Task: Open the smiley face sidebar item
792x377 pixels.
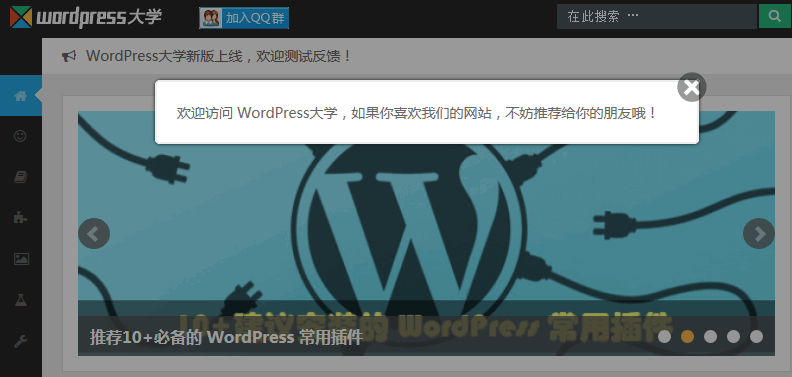Action: 21,136
